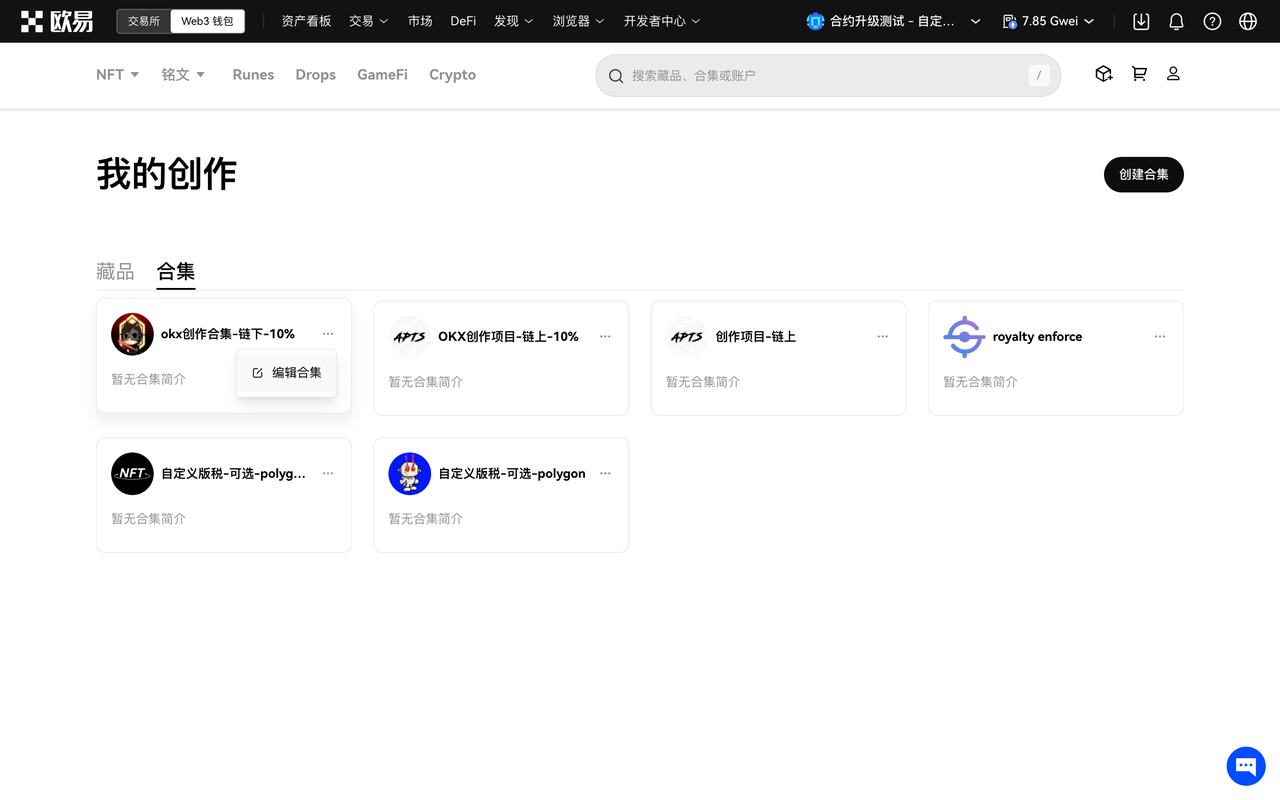
Task: Click 暂无合集简介 under royalty enforce
Action: point(980,382)
